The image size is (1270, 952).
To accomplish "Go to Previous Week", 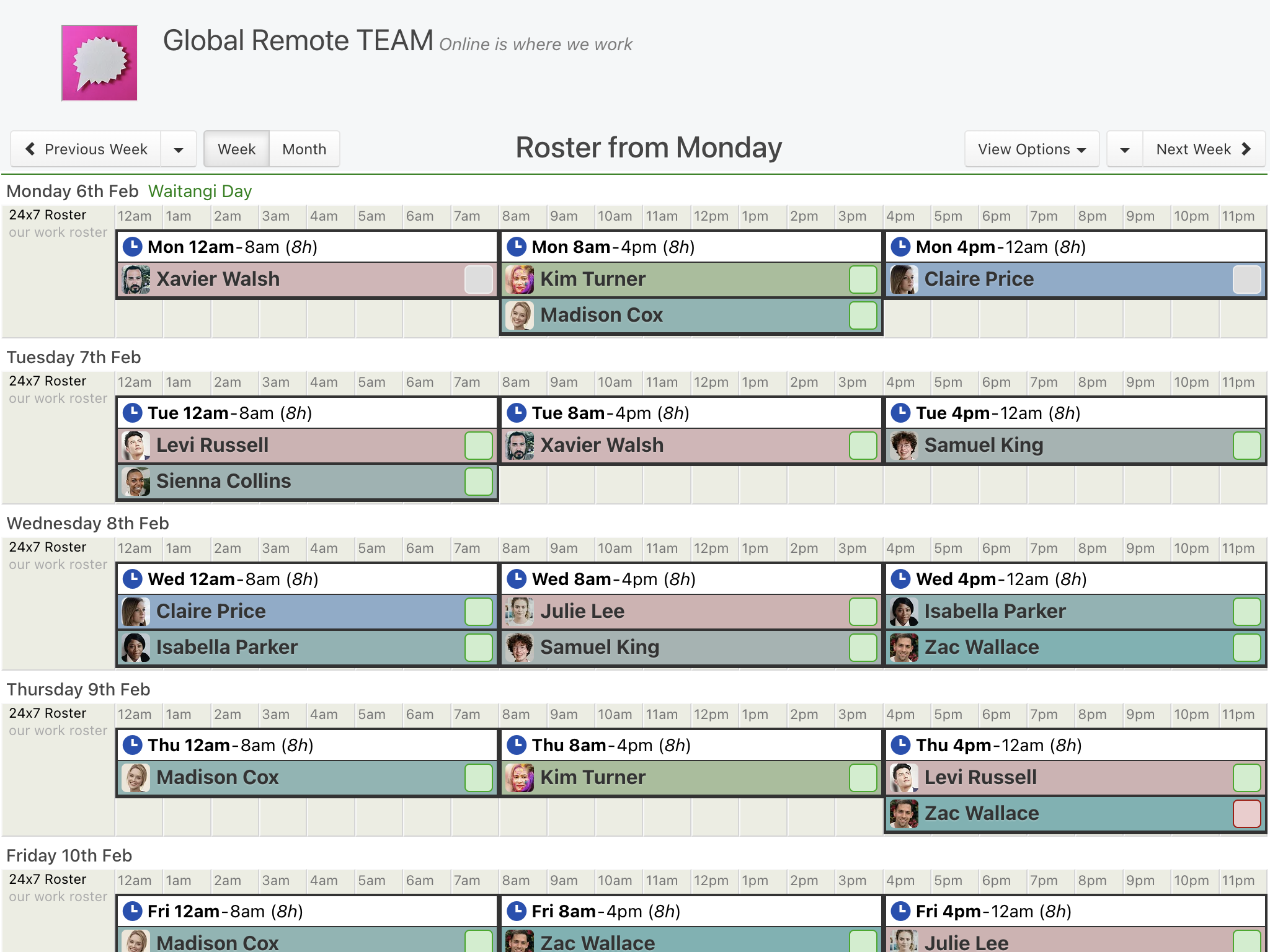I will pyautogui.click(x=87, y=149).
